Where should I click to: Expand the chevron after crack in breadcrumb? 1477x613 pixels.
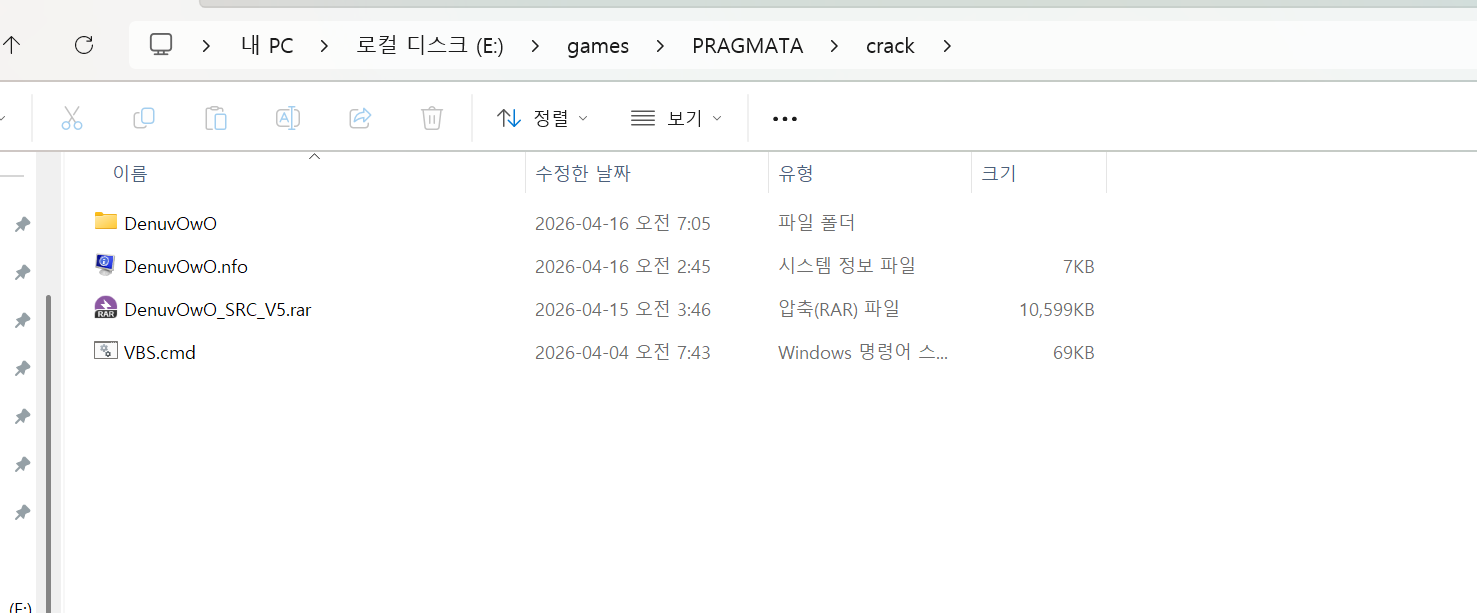947,46
